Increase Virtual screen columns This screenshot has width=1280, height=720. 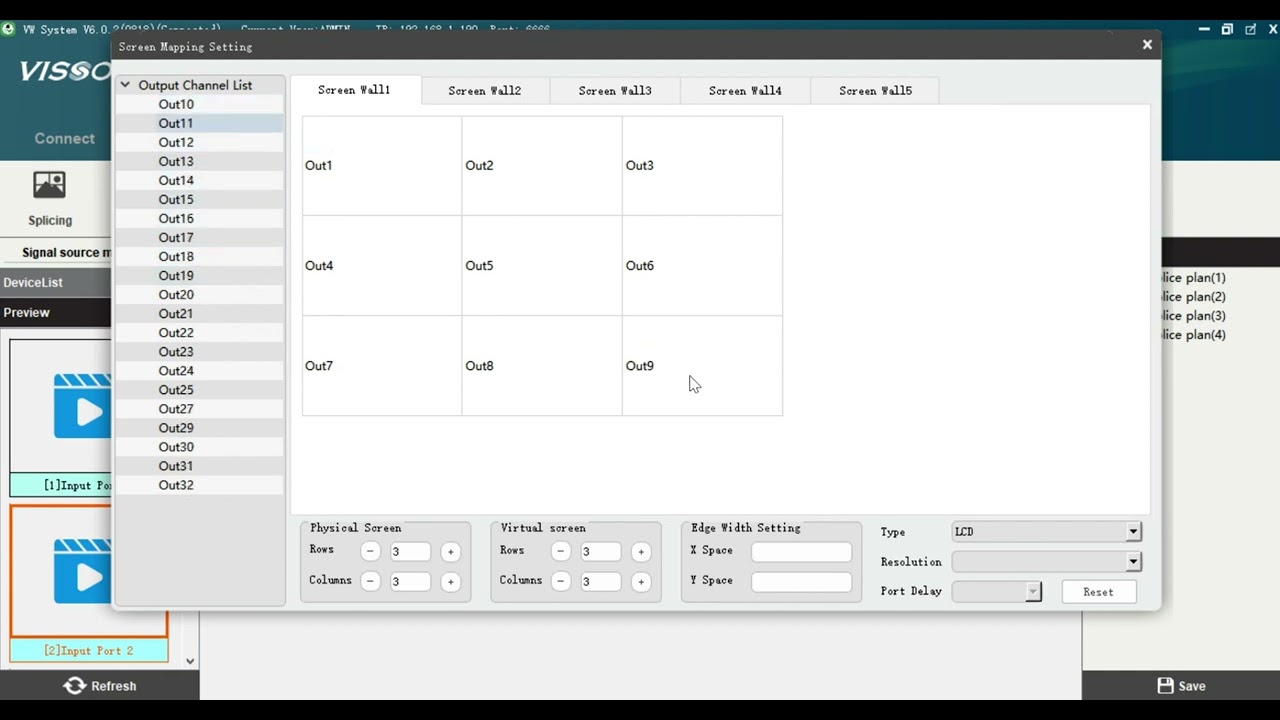640,581
